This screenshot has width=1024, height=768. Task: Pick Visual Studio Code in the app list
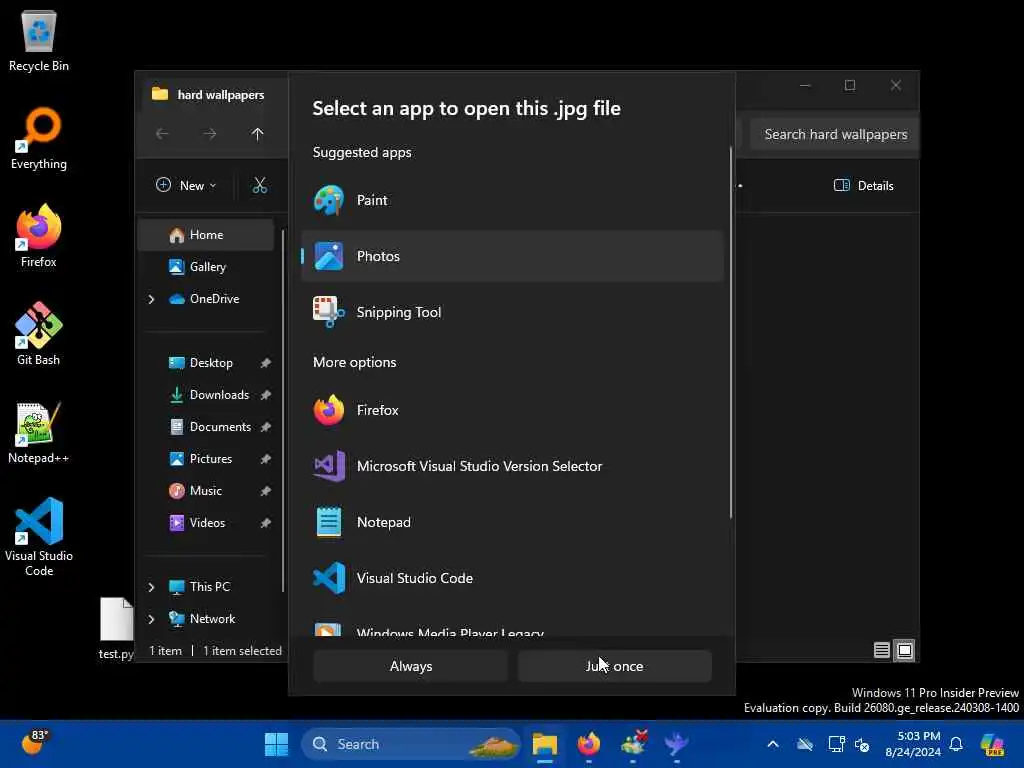512,578
